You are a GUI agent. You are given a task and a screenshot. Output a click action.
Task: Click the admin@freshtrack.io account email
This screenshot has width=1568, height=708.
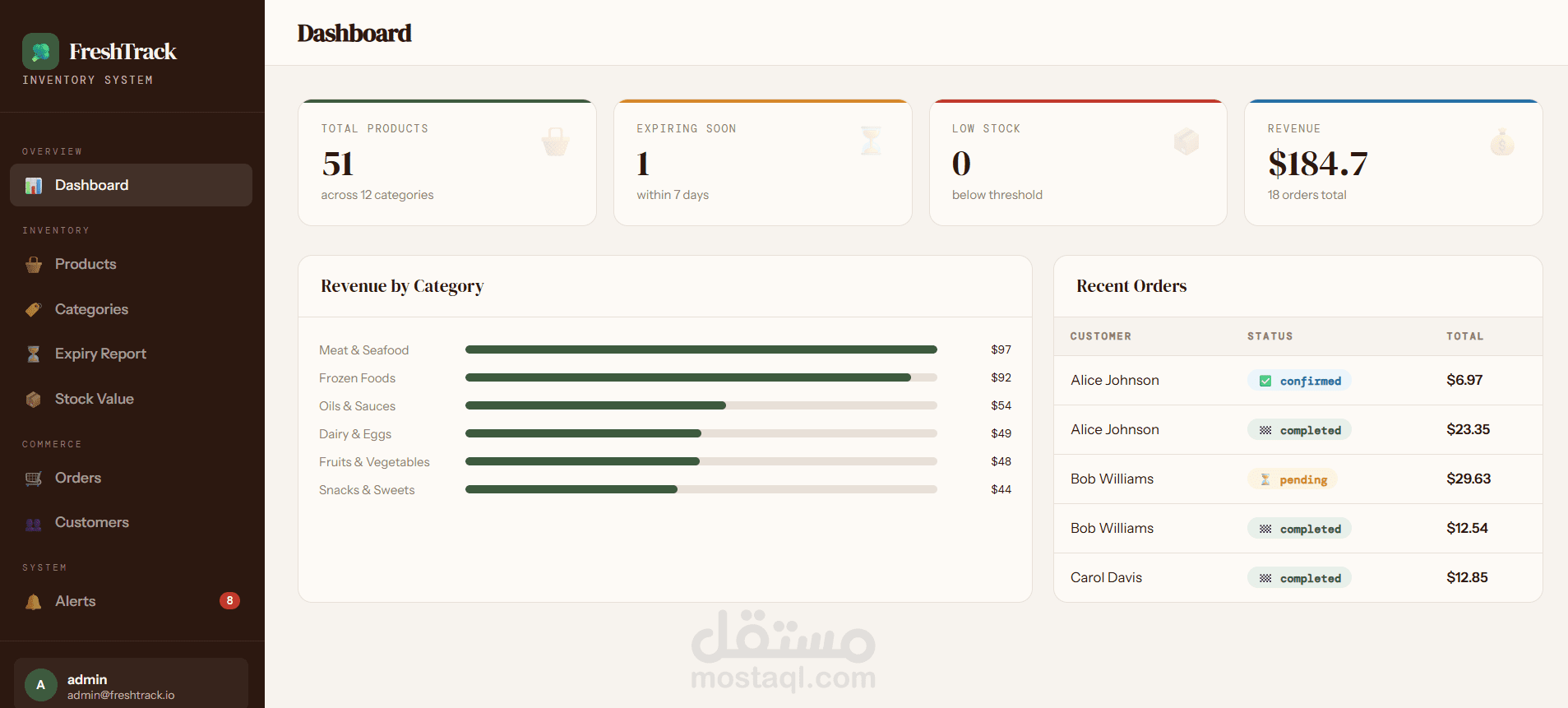coord(121,695)
